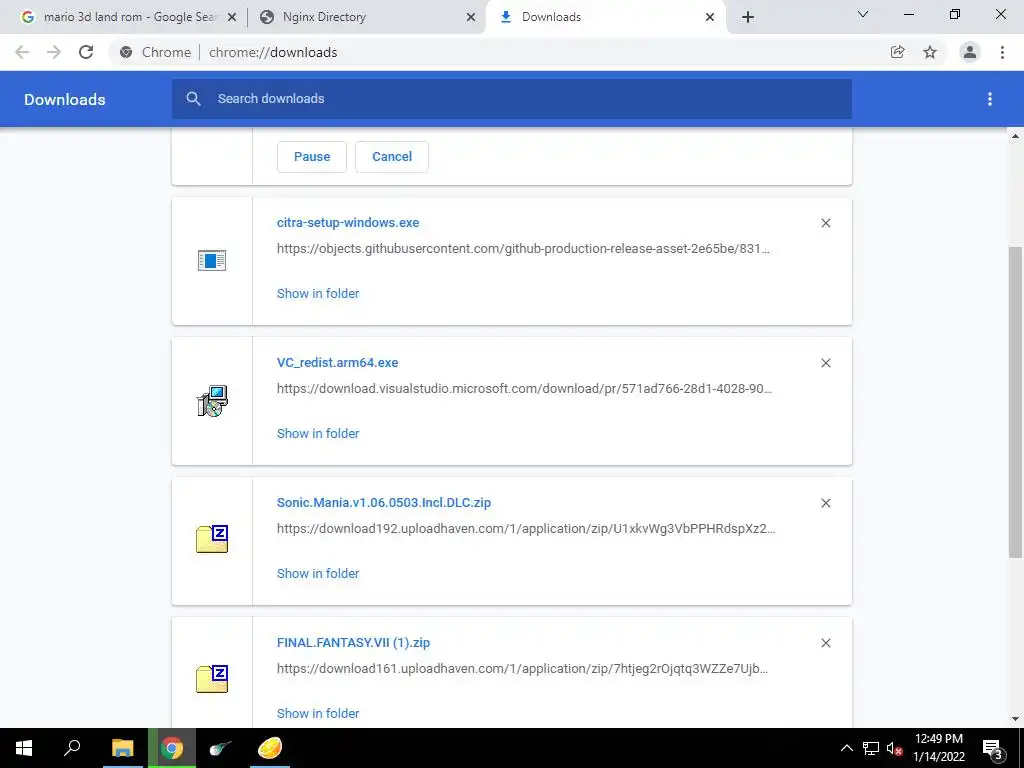Show Sonic.Mania zip in folder
This screenshot has width=1024, height=768.
click(318, 573)
